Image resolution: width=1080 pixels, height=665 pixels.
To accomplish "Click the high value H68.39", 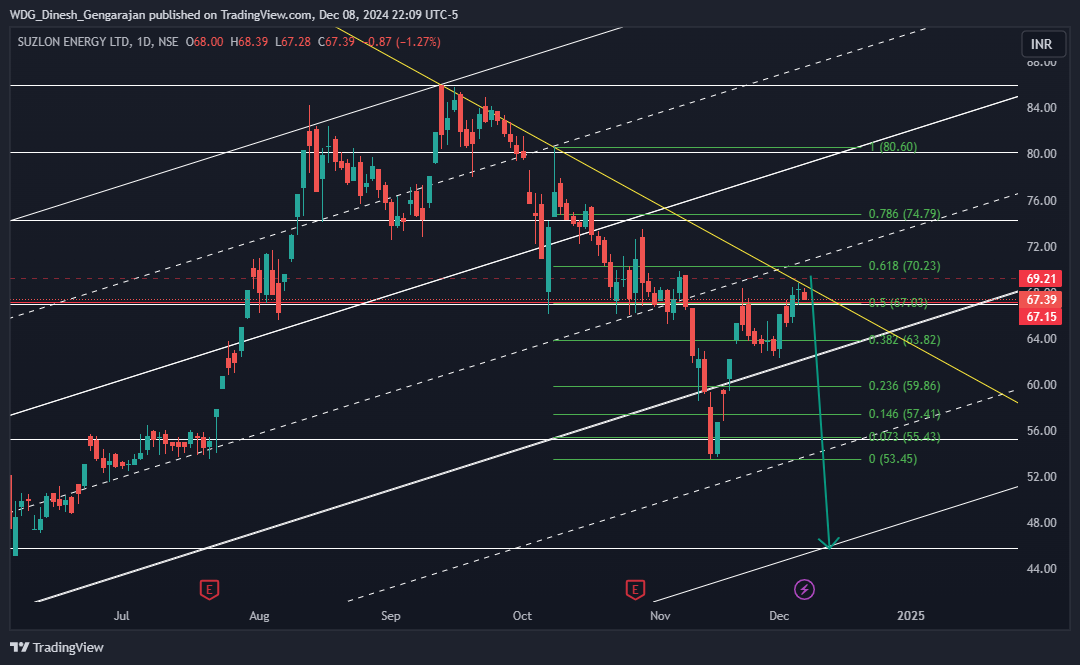I will coord(249,42).
